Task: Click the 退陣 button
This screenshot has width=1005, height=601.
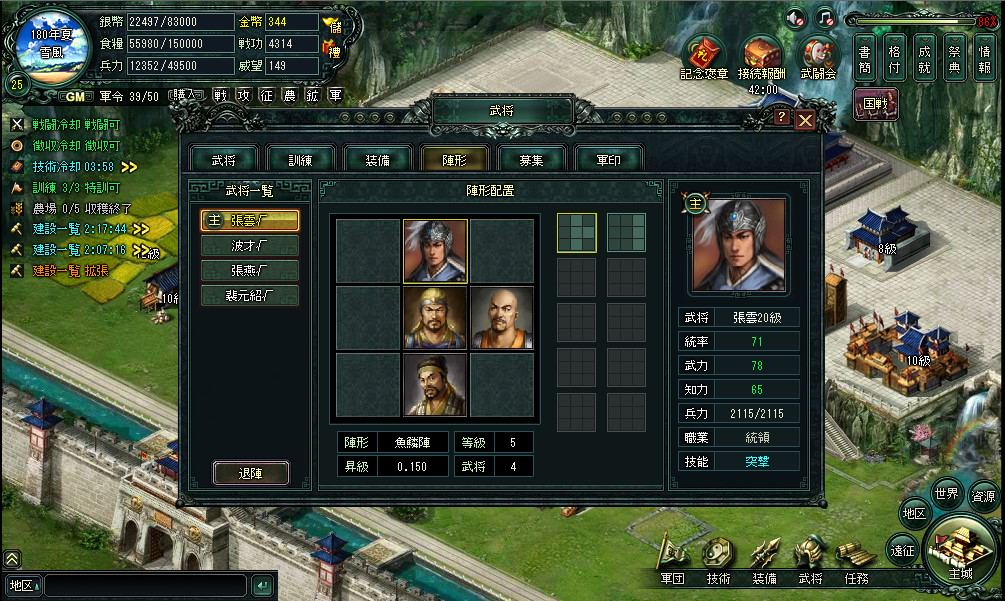Action: [251, 473]
